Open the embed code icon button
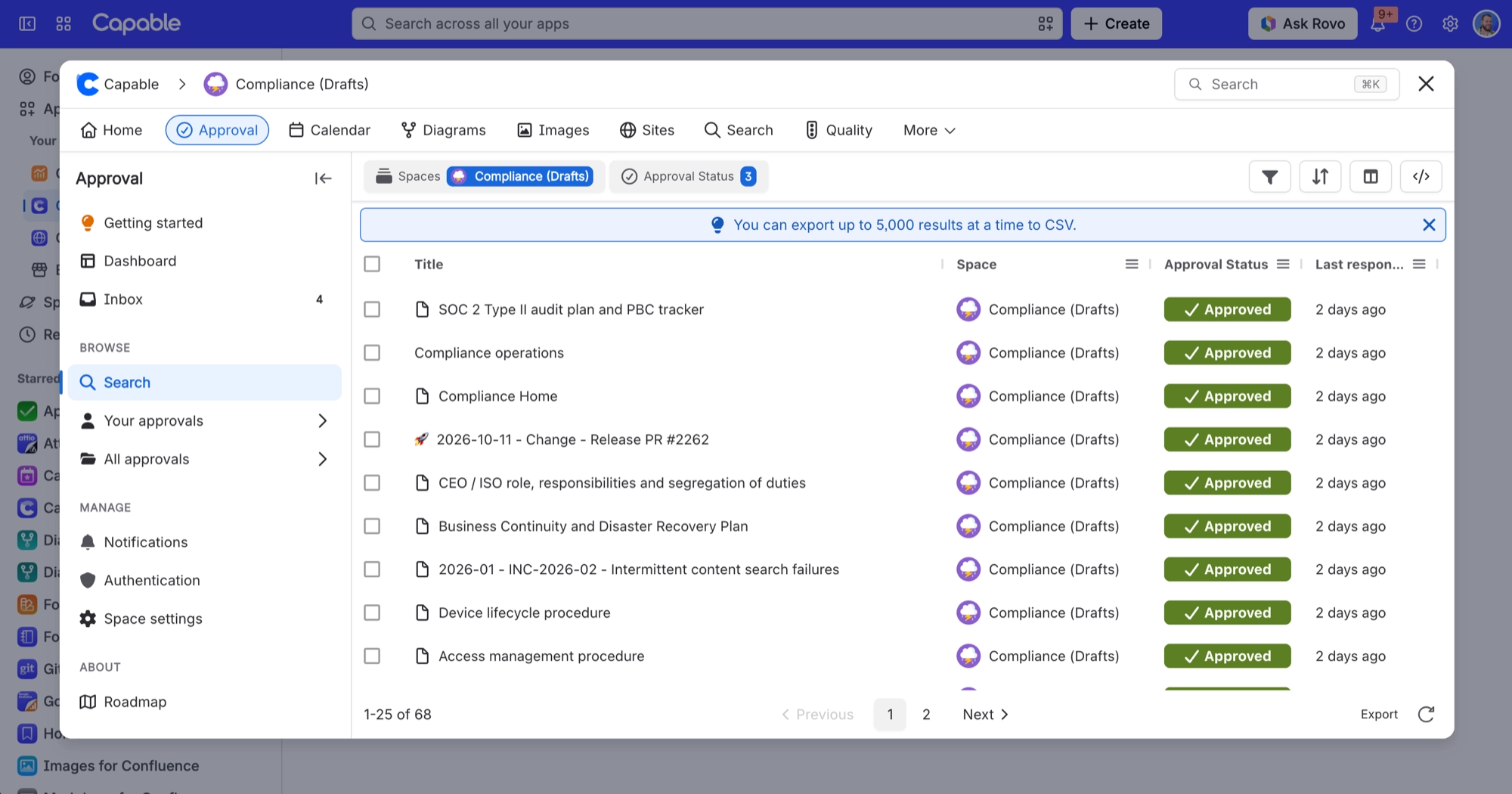Viewport: 1512px width, 794px height. [x=1421, y=177]
